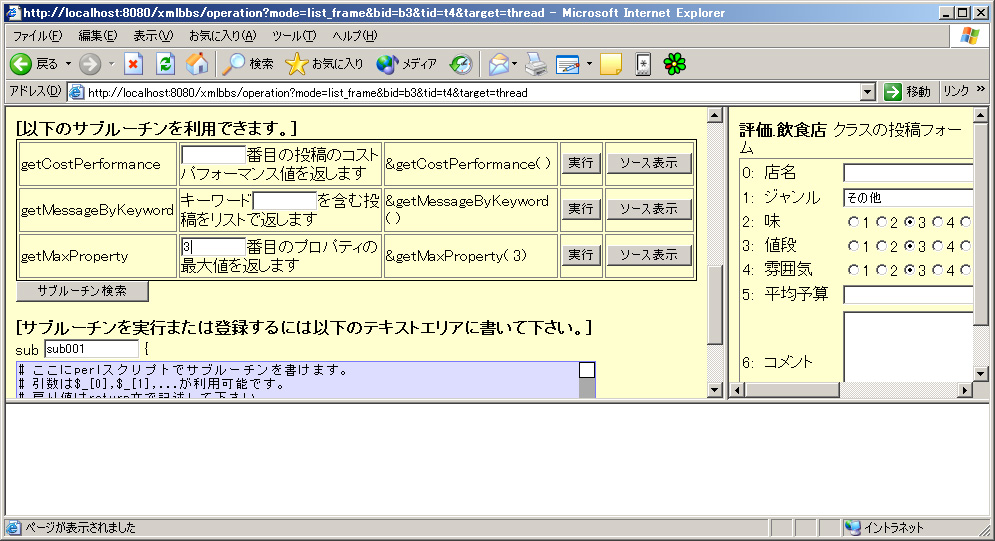
Task: Click the Intranet zone icon in status bar
Action: coord(852,527)
